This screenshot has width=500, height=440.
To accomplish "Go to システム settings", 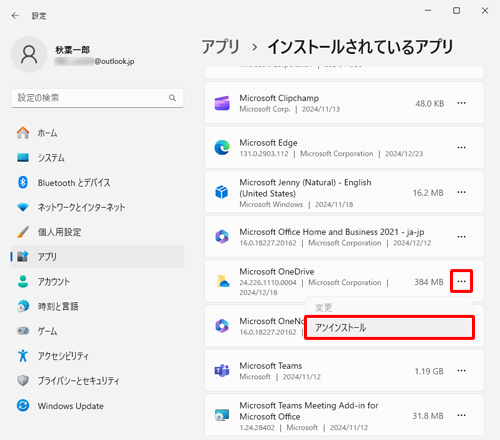I will tap(97, 158).
